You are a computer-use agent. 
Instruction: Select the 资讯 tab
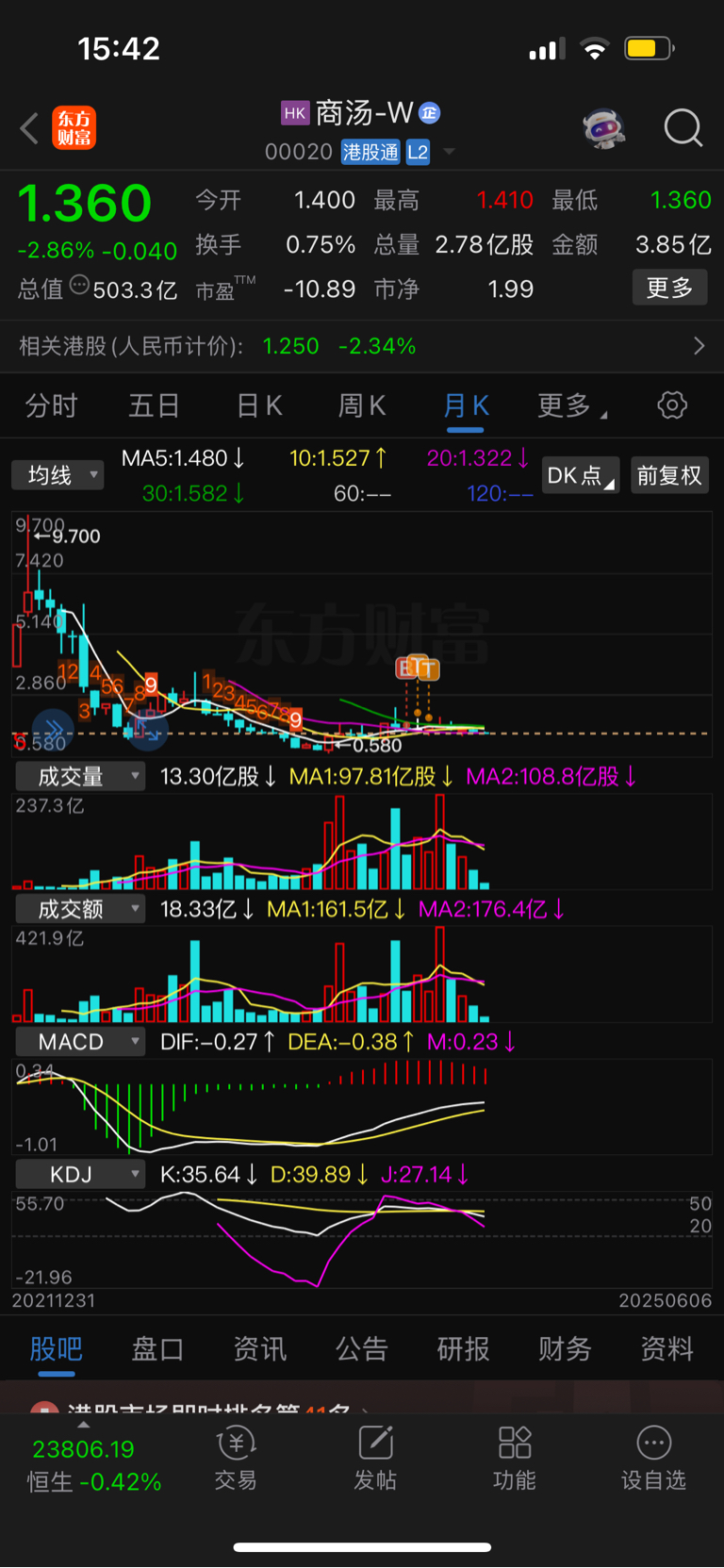(259, 1349)
